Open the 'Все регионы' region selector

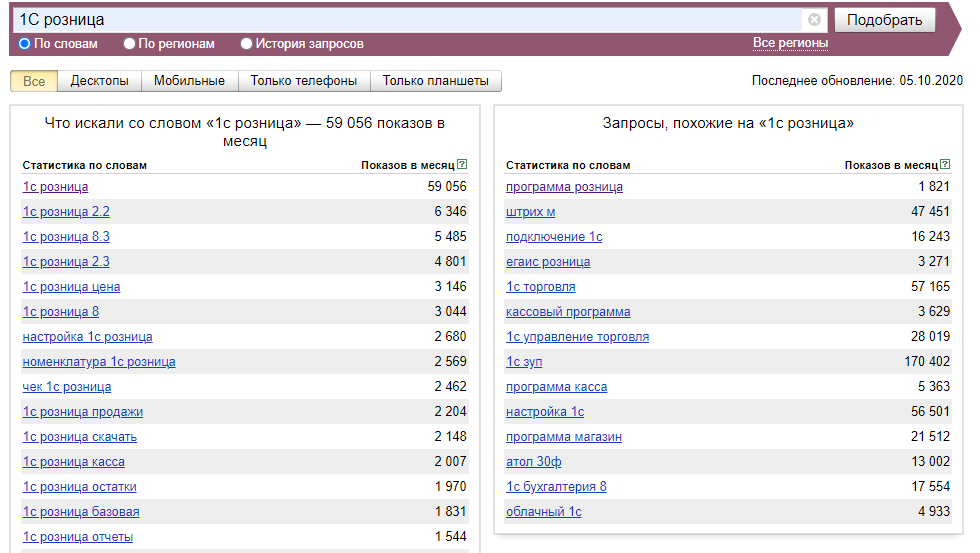click(790, 43)
